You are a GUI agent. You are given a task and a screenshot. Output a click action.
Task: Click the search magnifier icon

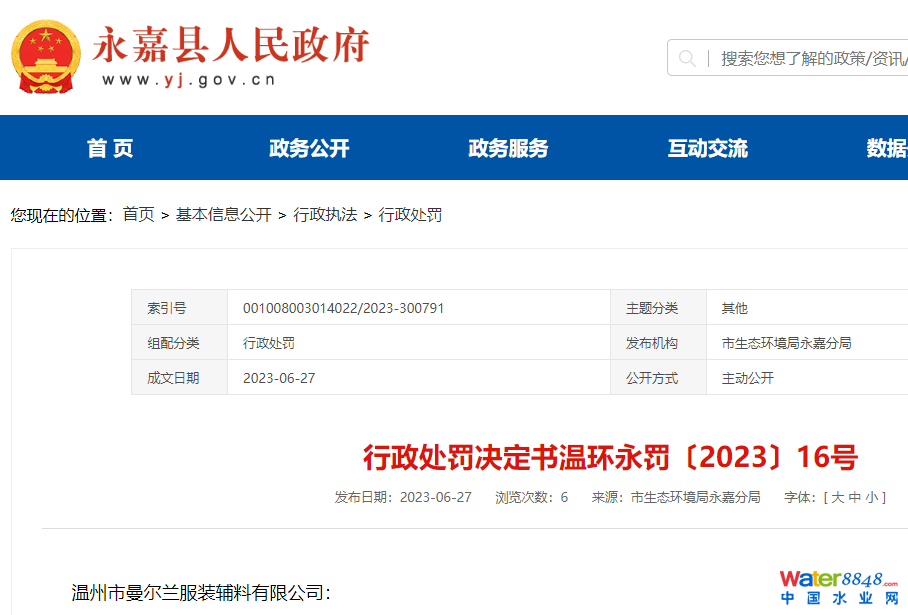tap(687, 58)
